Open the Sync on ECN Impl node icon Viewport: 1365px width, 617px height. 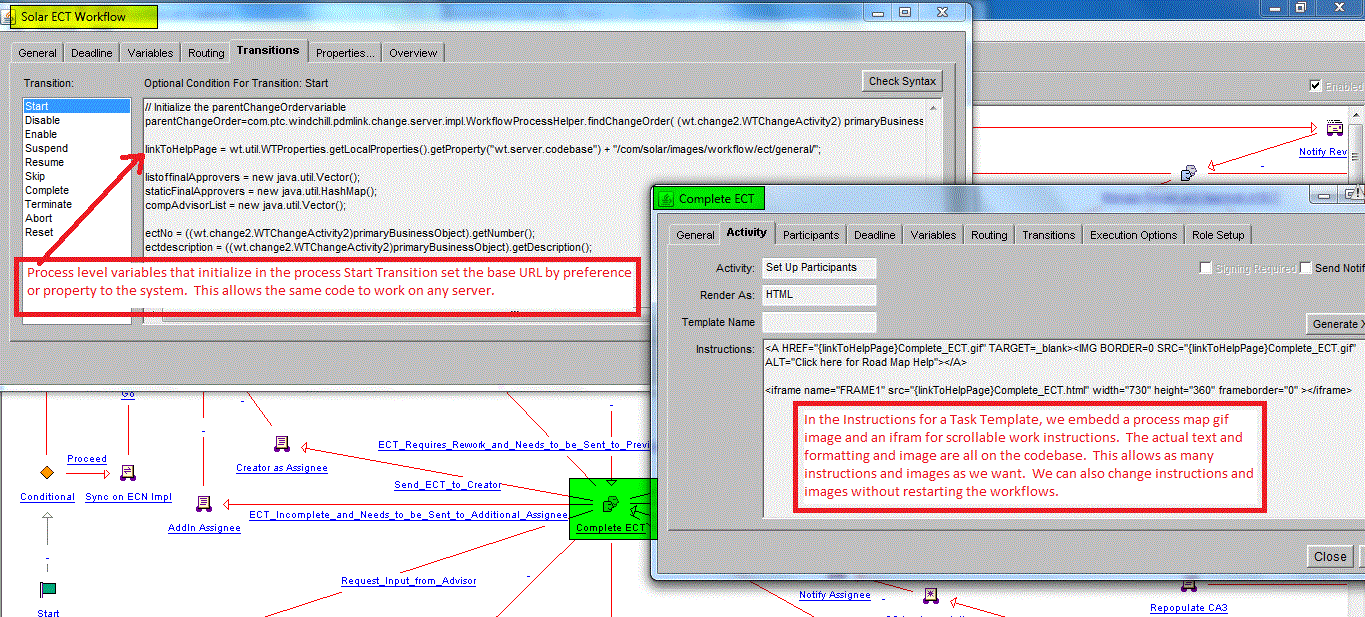pos(127,471)
